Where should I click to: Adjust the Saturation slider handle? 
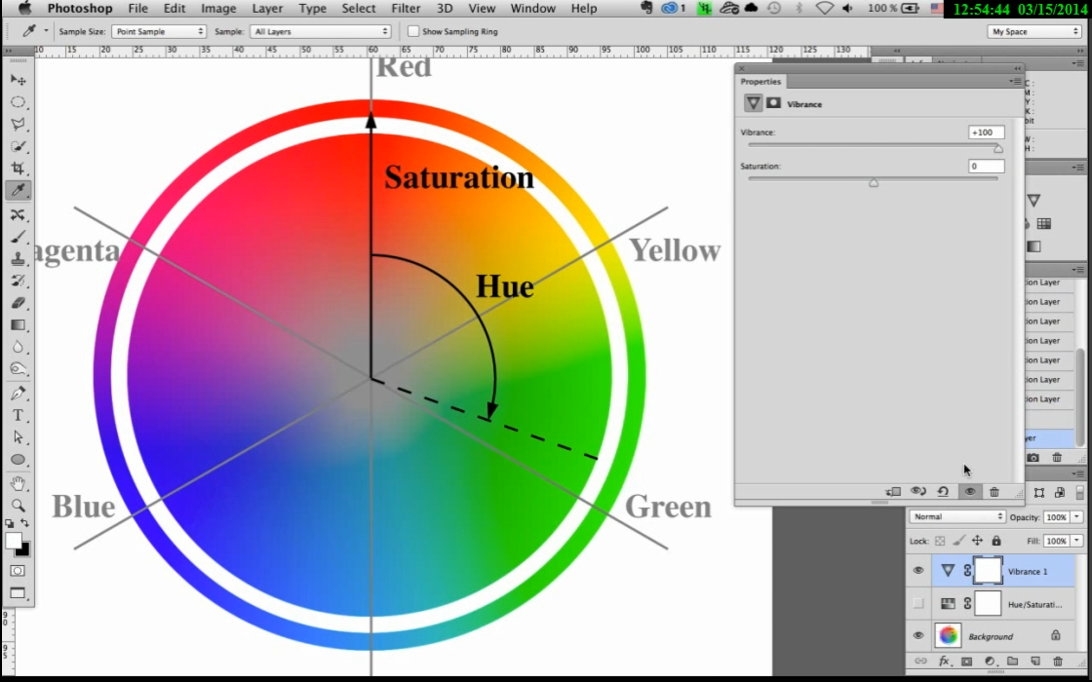pos(873,183)
